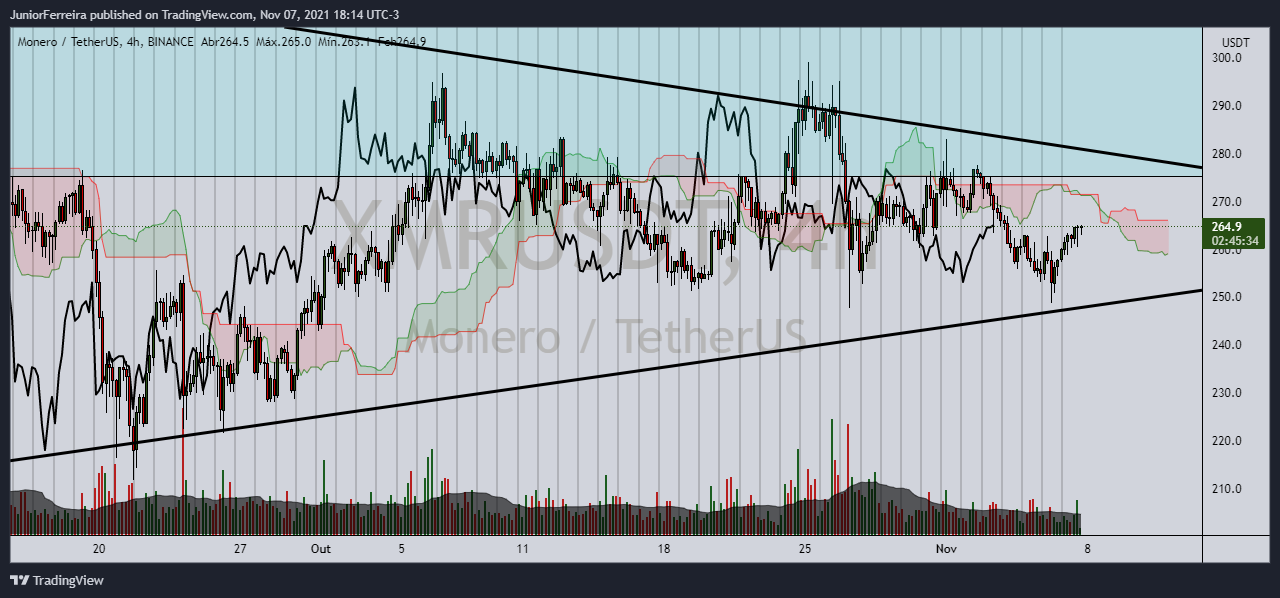Click the 280.0 price axis label
The image size is (1280, 598).
[x=1226, y=154]
